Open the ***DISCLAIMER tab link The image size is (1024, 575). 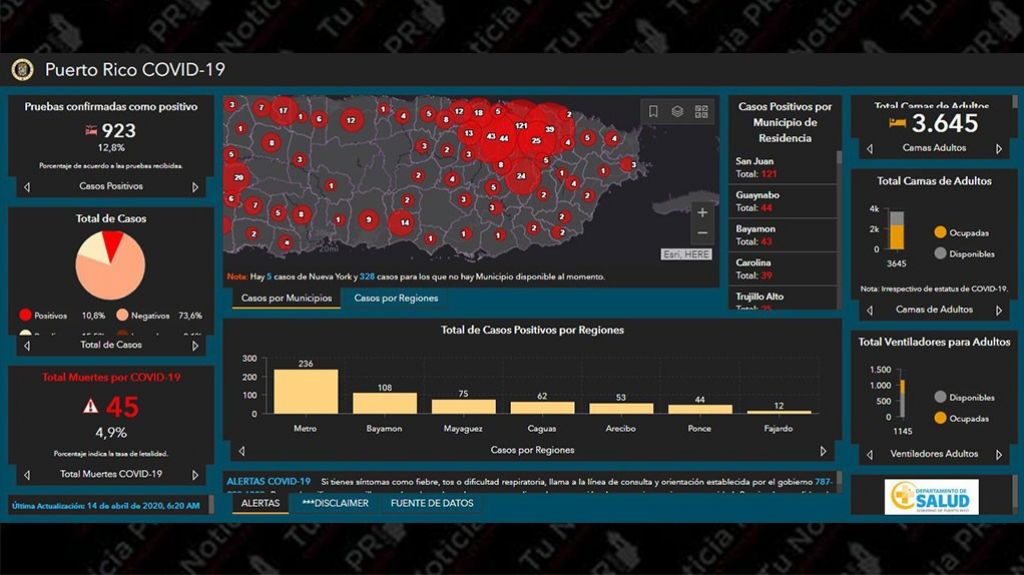pyautogui.click(x=335, y=503)
